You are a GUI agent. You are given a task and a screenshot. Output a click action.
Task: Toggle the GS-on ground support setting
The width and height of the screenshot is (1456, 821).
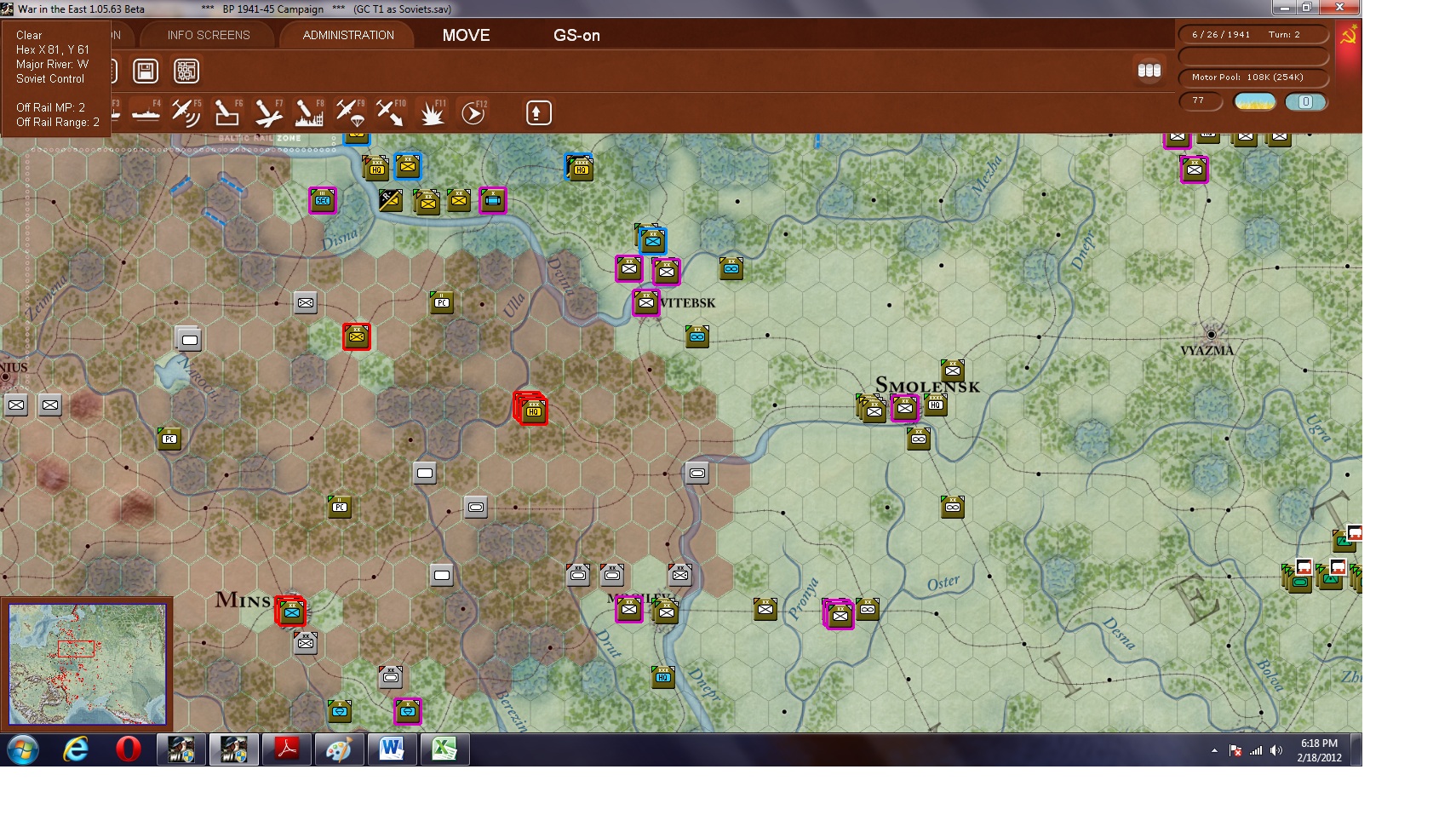click(576, 36)
